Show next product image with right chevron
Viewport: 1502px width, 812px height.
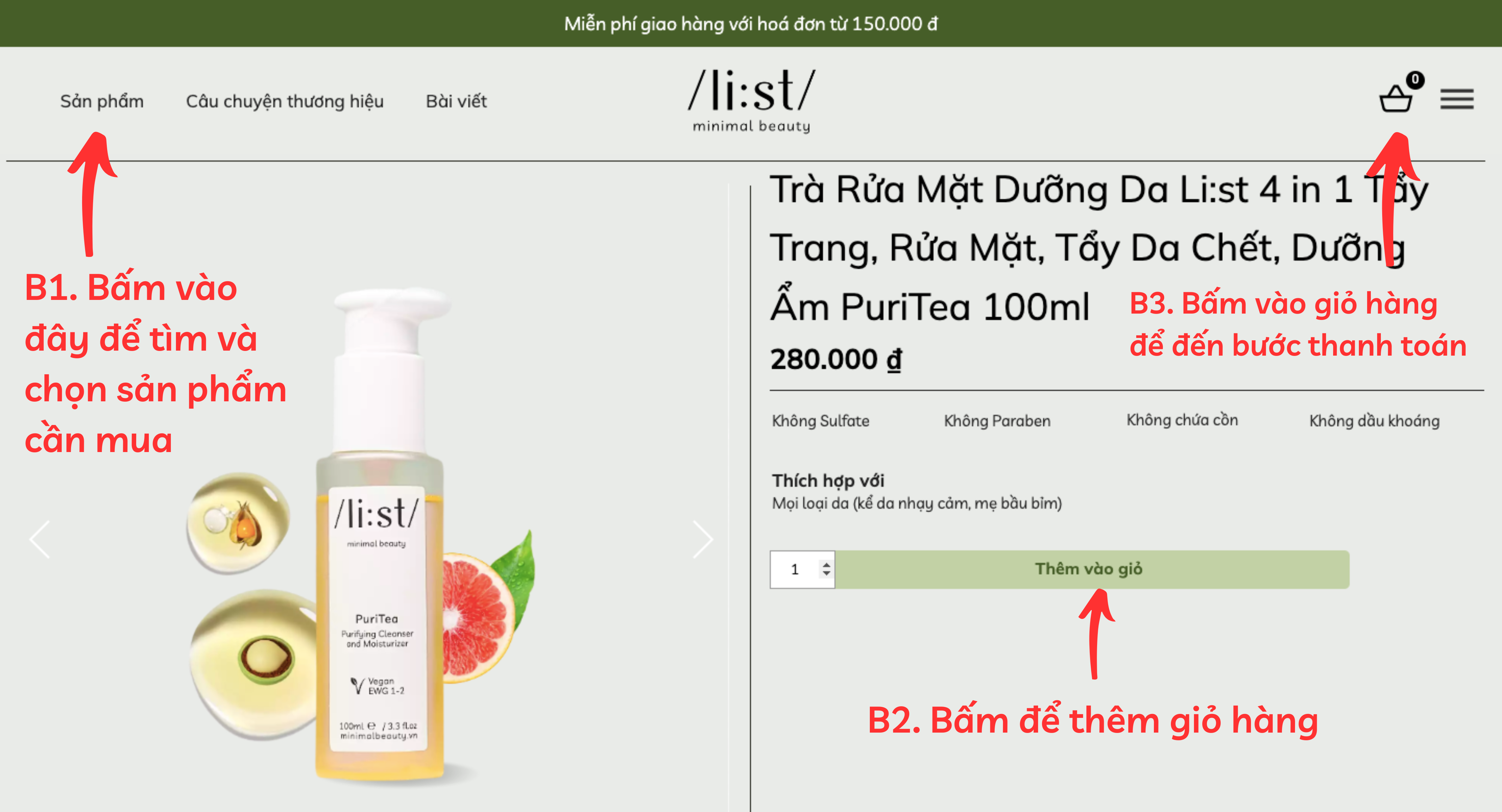pyautogui.click(x=703, y=539)
